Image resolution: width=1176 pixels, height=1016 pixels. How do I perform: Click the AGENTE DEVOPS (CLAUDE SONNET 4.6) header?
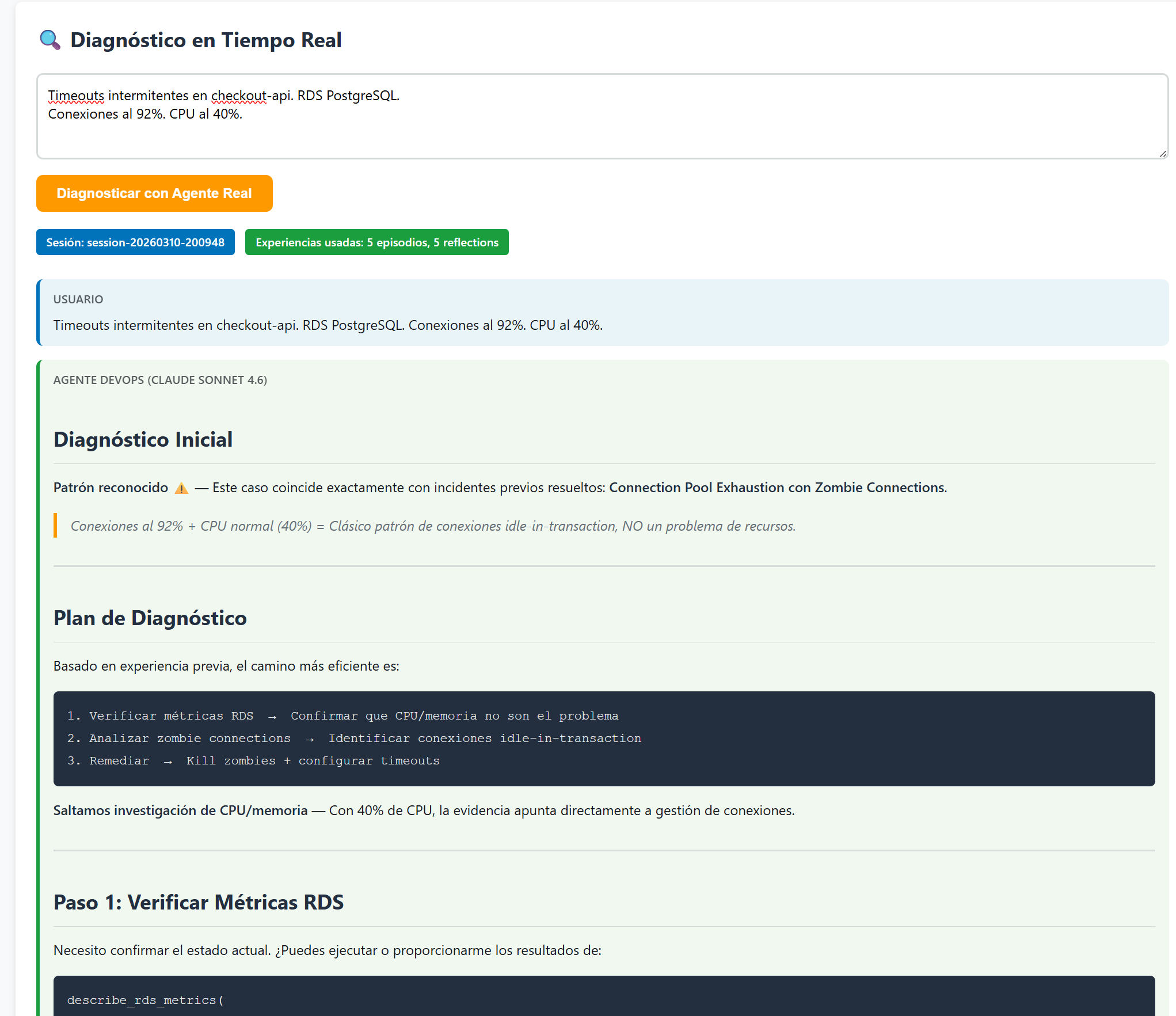coord(161,380)
